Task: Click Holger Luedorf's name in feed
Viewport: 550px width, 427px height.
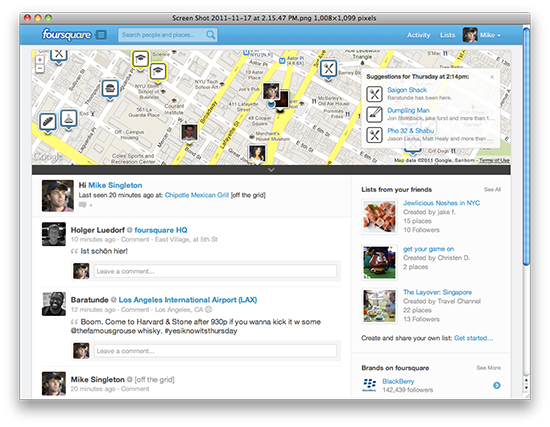Action: [98, 230]
